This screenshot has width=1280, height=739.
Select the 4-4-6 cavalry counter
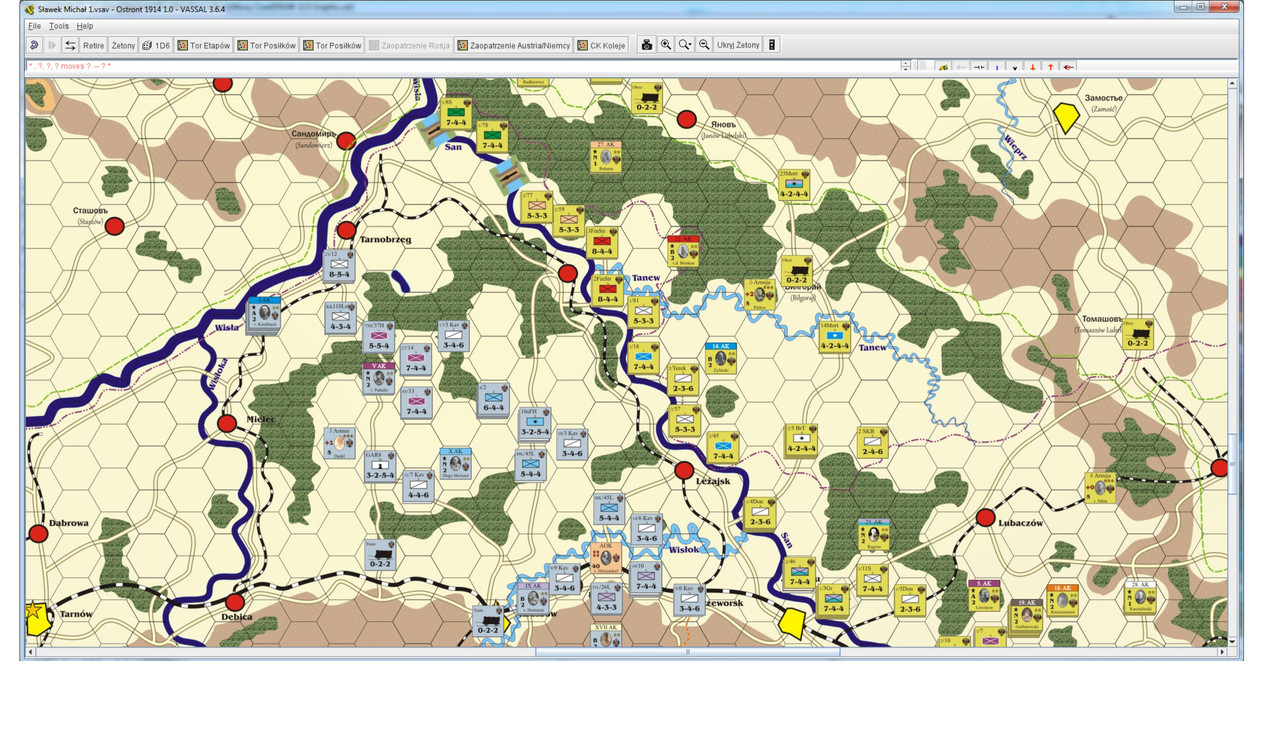coord(417,486)
